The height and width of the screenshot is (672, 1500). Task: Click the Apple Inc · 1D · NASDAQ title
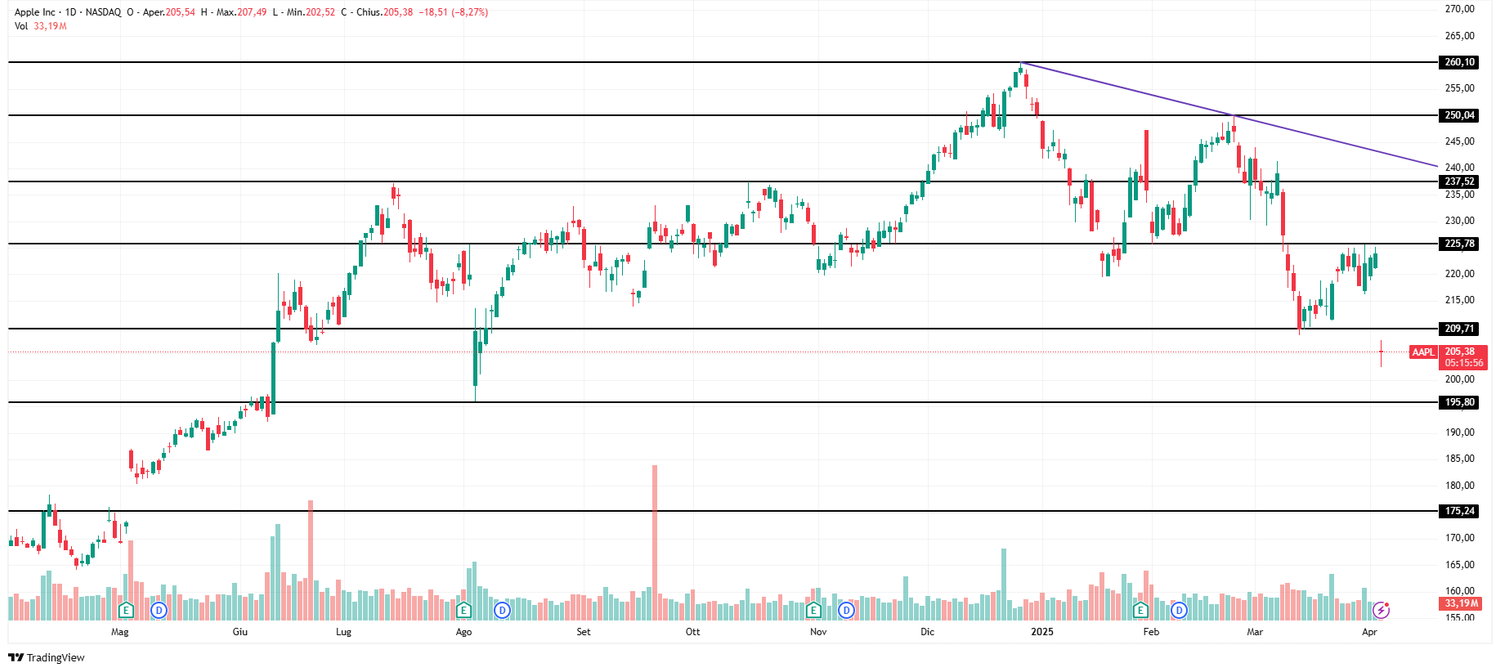click(x=68, y=12)
